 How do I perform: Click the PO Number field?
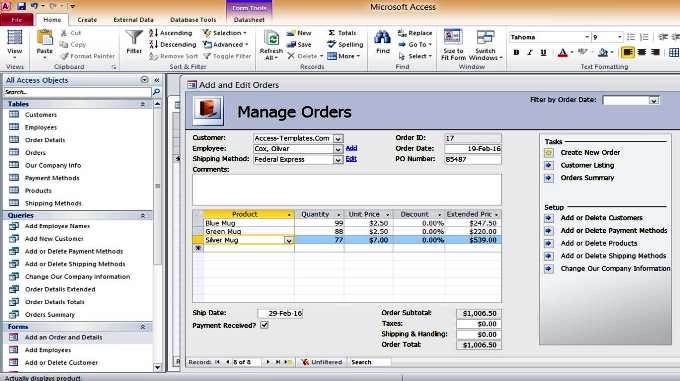(x=473, y=160)
